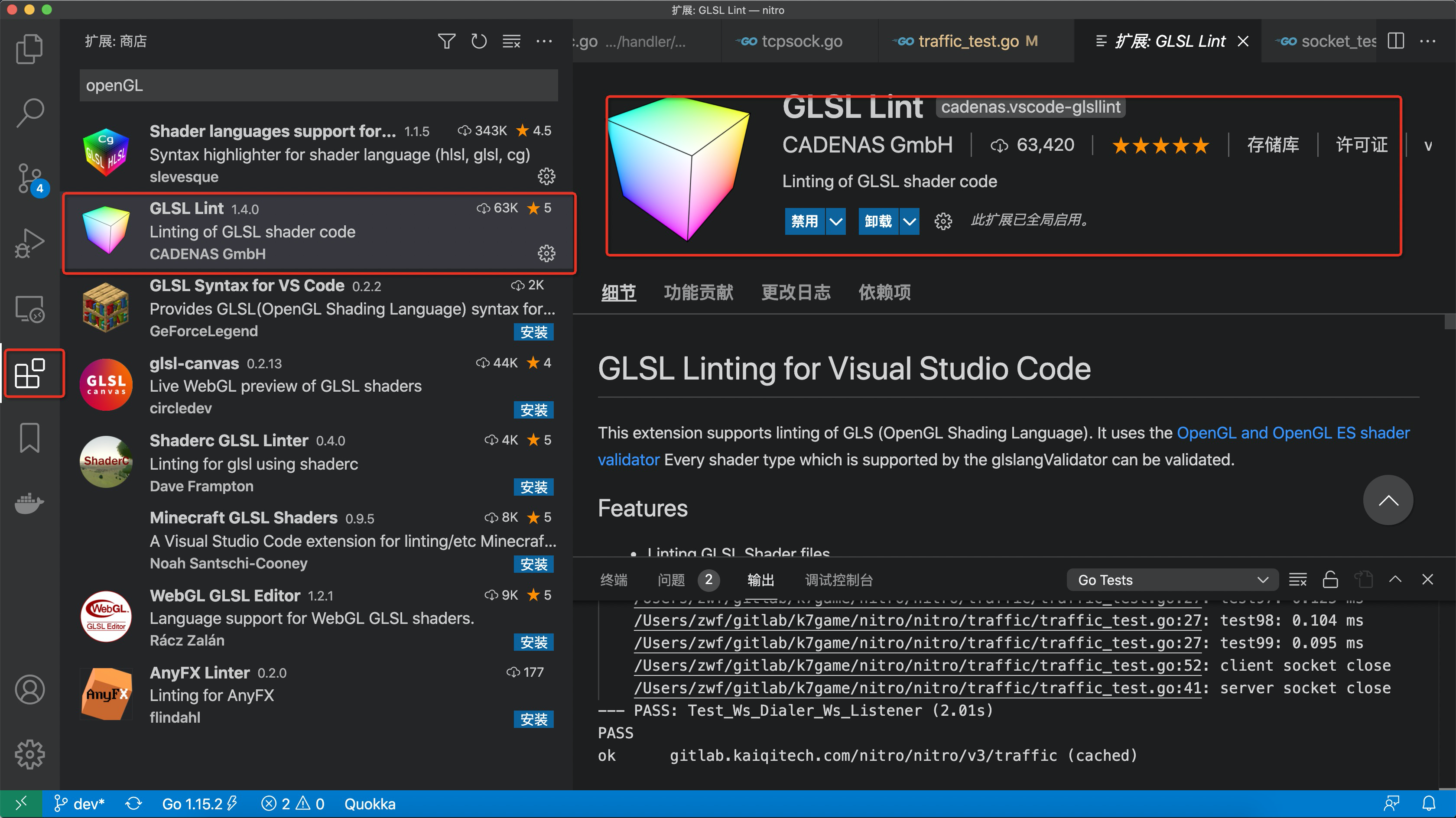Click Go 1.15.2 version in status bar
The width and height of the screenshot is (1456, 818).
199,803
